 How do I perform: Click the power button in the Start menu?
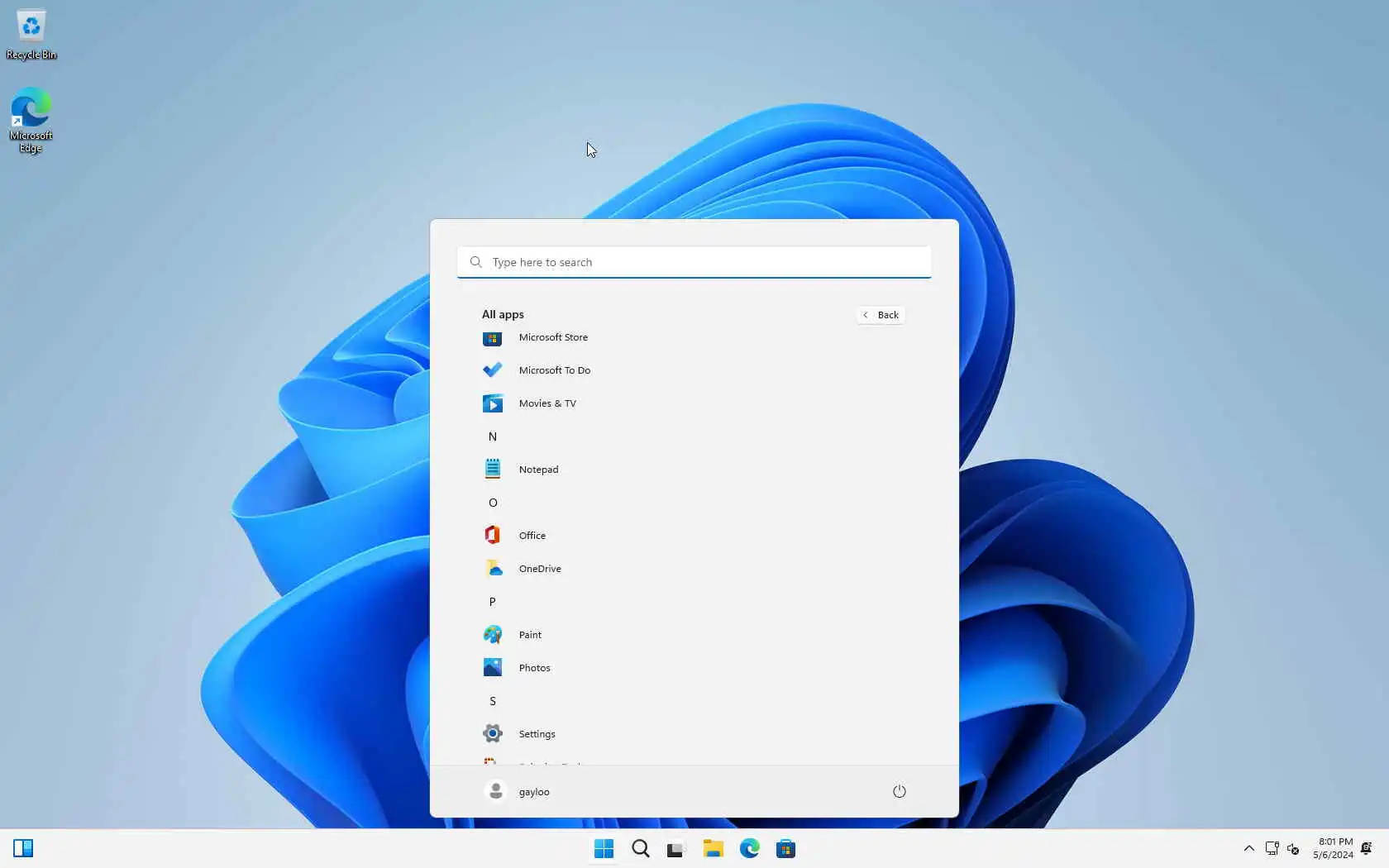pyautogui.click(x=900, y=791)
